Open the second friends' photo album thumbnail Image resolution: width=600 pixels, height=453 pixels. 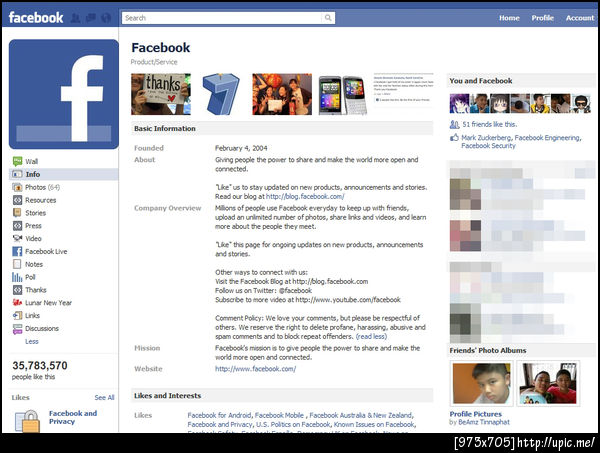(548, 383)
